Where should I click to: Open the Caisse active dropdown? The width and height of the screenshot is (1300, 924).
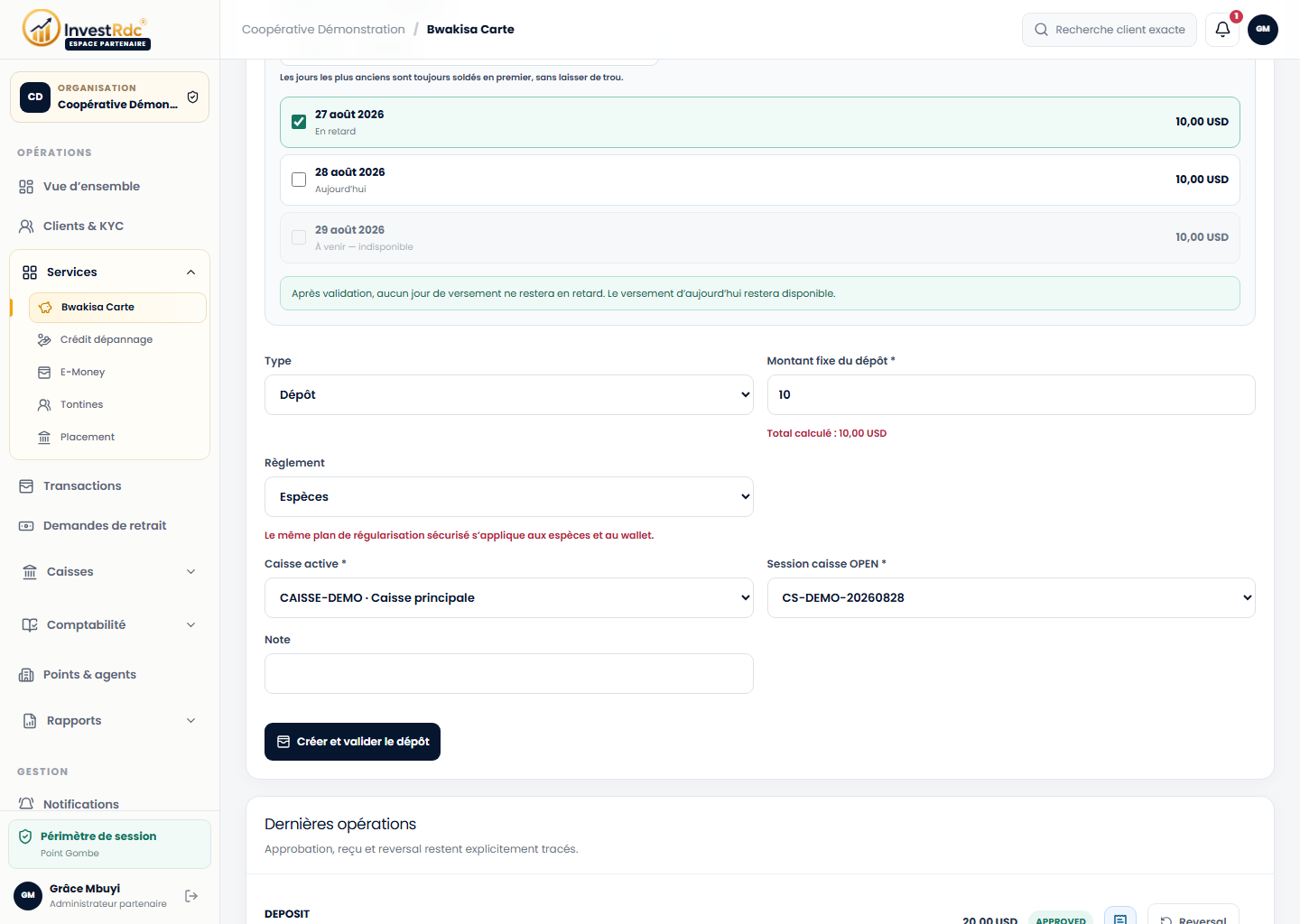(x=509, y=598)
